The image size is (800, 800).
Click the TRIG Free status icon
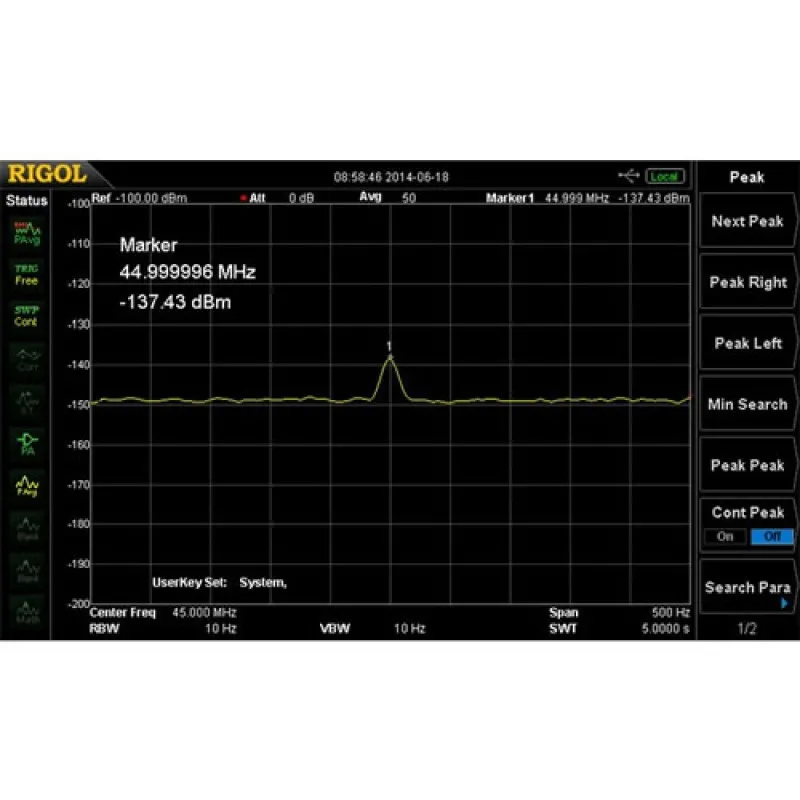pos(27,275)
